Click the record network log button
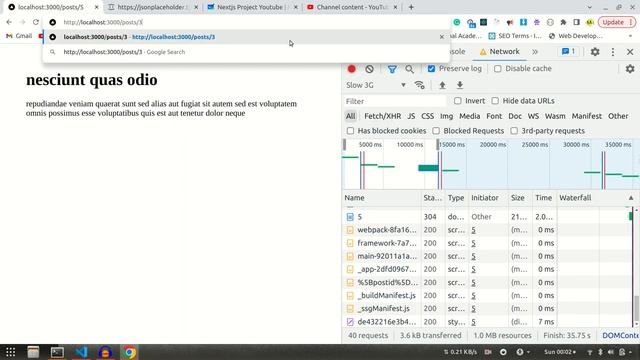 (x=351, y=69)
